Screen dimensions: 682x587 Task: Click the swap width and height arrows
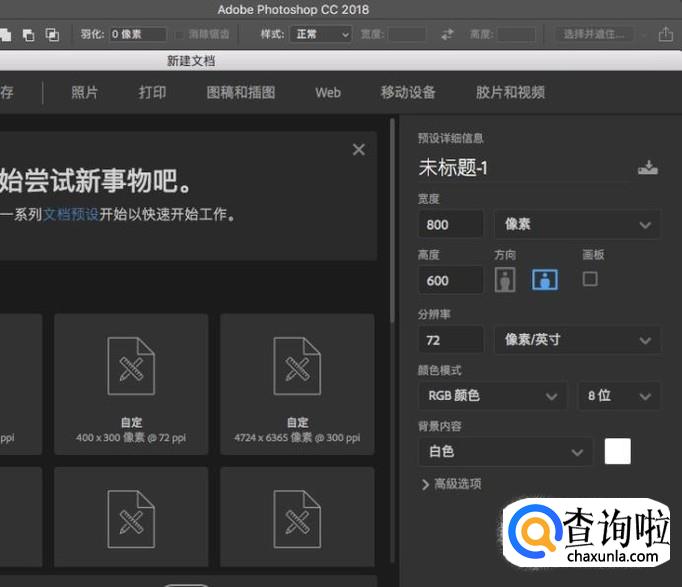pos(448,34)
